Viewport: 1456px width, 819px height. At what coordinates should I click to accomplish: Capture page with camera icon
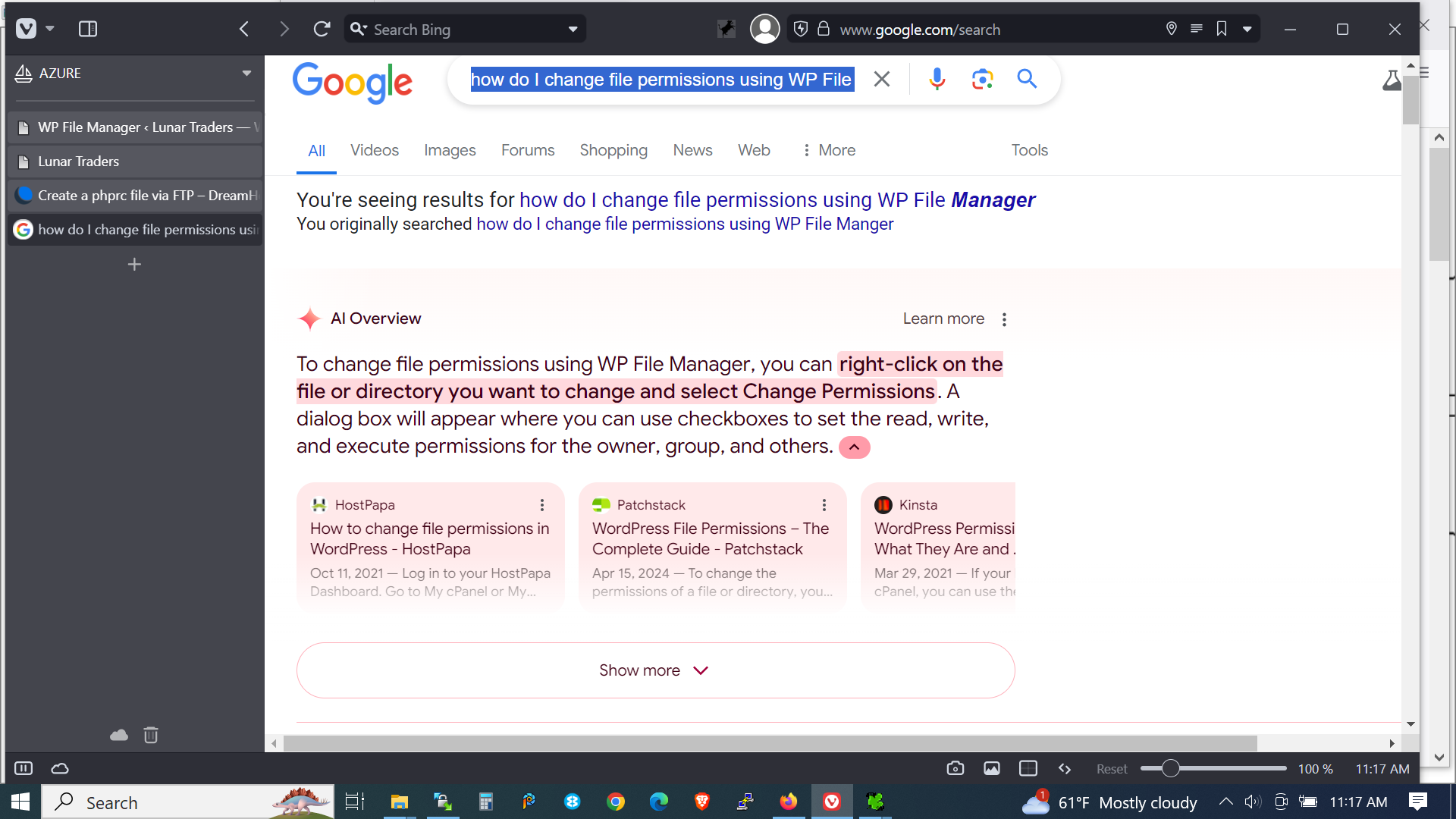point(955,768)
